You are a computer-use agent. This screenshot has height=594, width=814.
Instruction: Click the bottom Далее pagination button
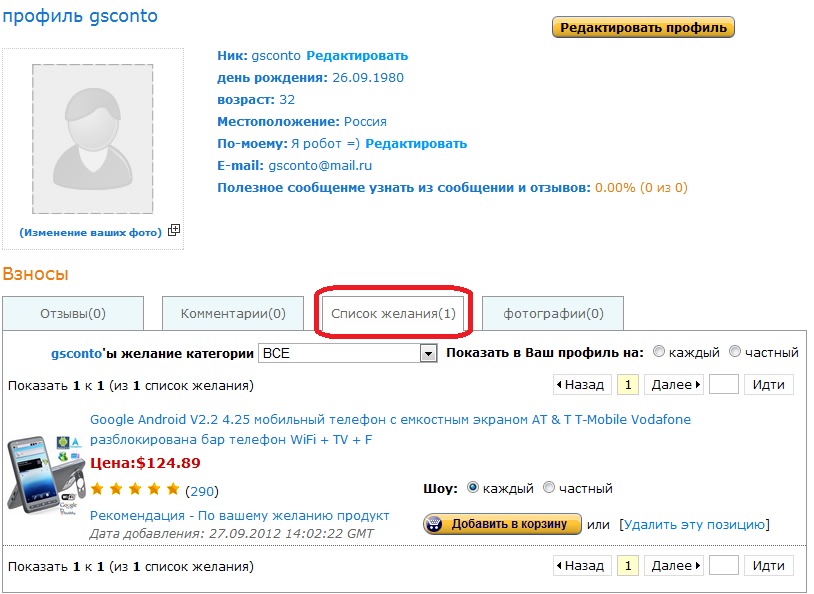pos(673,565)
